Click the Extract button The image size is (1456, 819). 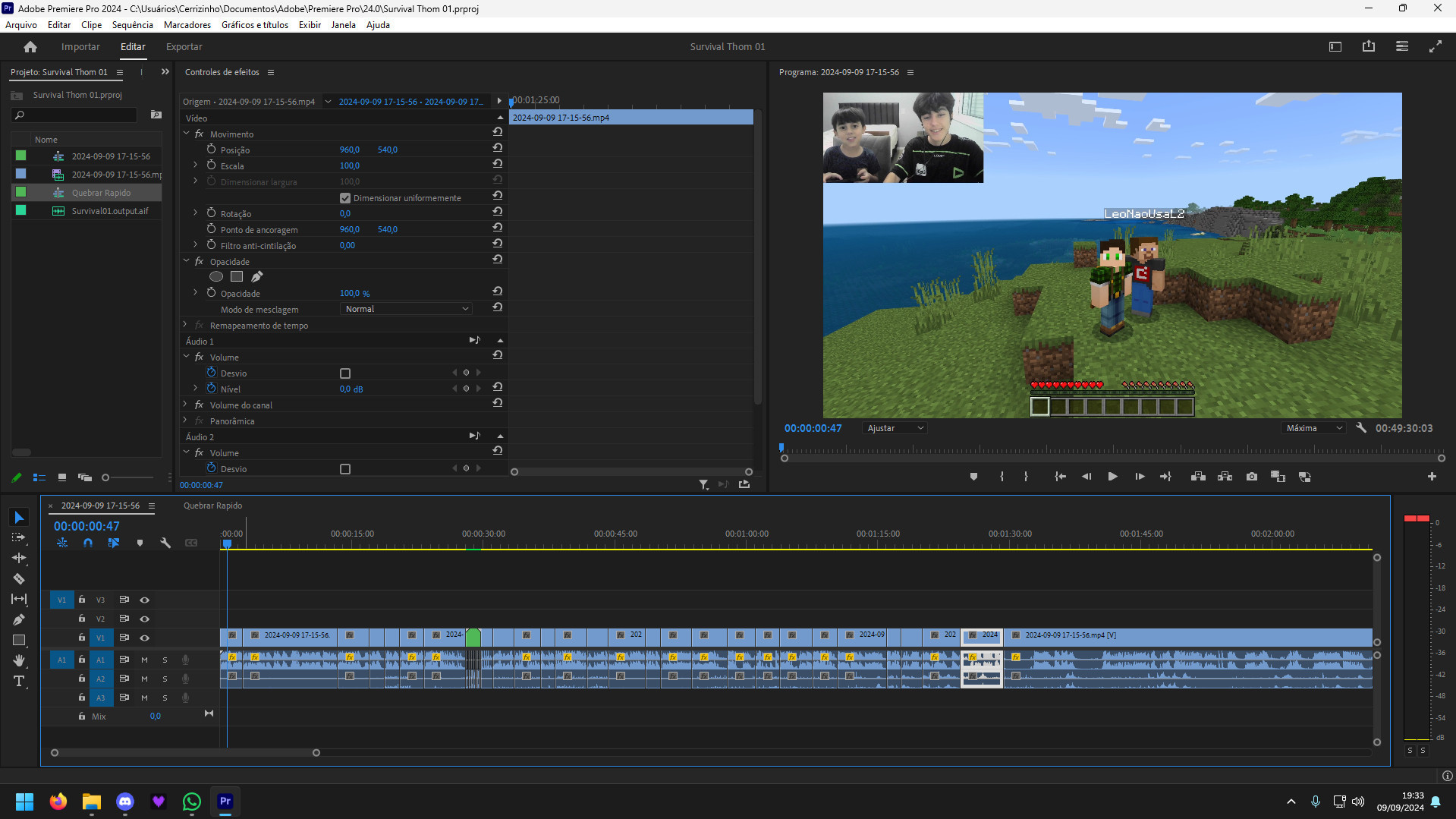[1225, 477]
